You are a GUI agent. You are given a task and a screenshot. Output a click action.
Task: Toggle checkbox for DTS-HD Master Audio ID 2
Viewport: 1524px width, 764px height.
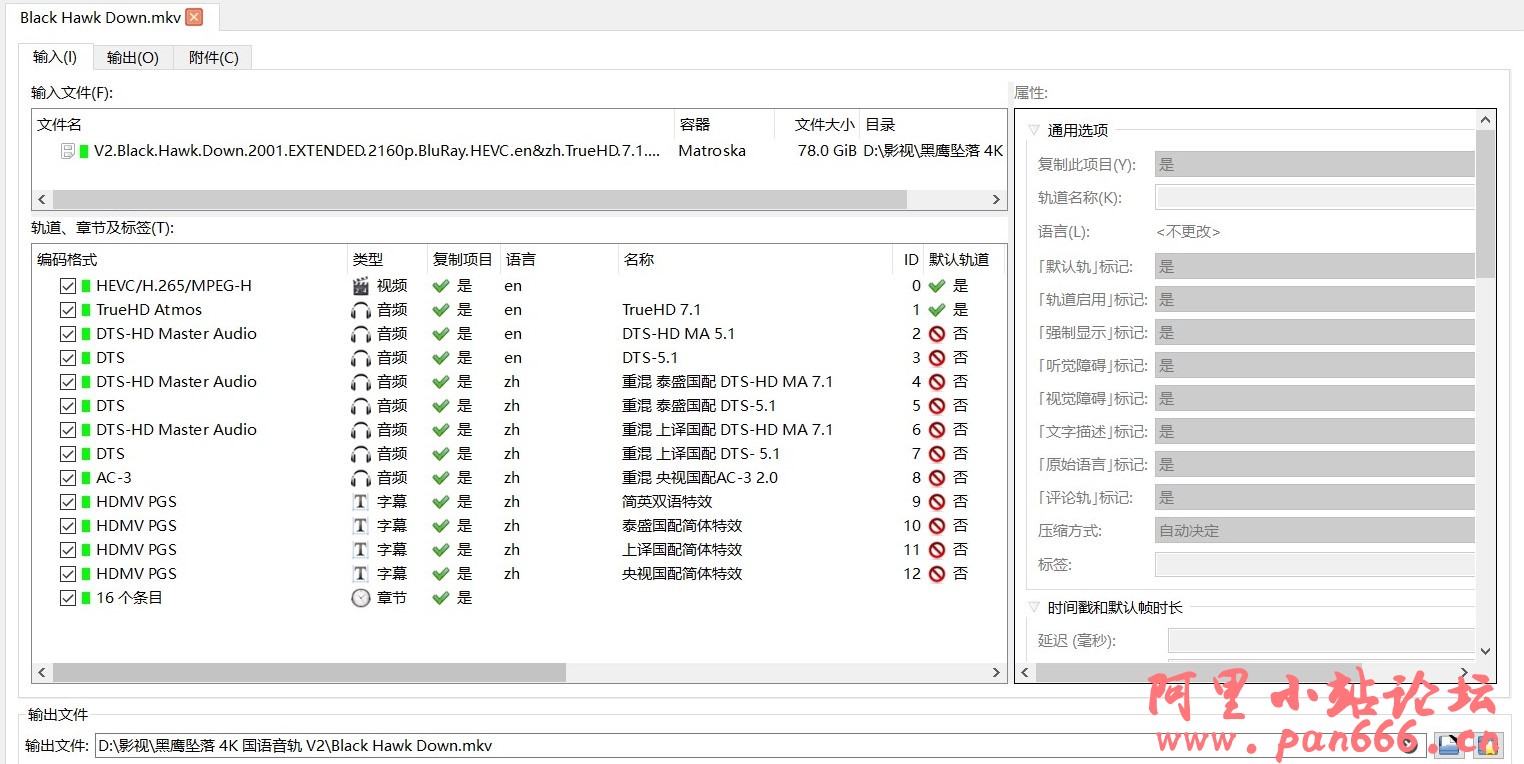68,334
